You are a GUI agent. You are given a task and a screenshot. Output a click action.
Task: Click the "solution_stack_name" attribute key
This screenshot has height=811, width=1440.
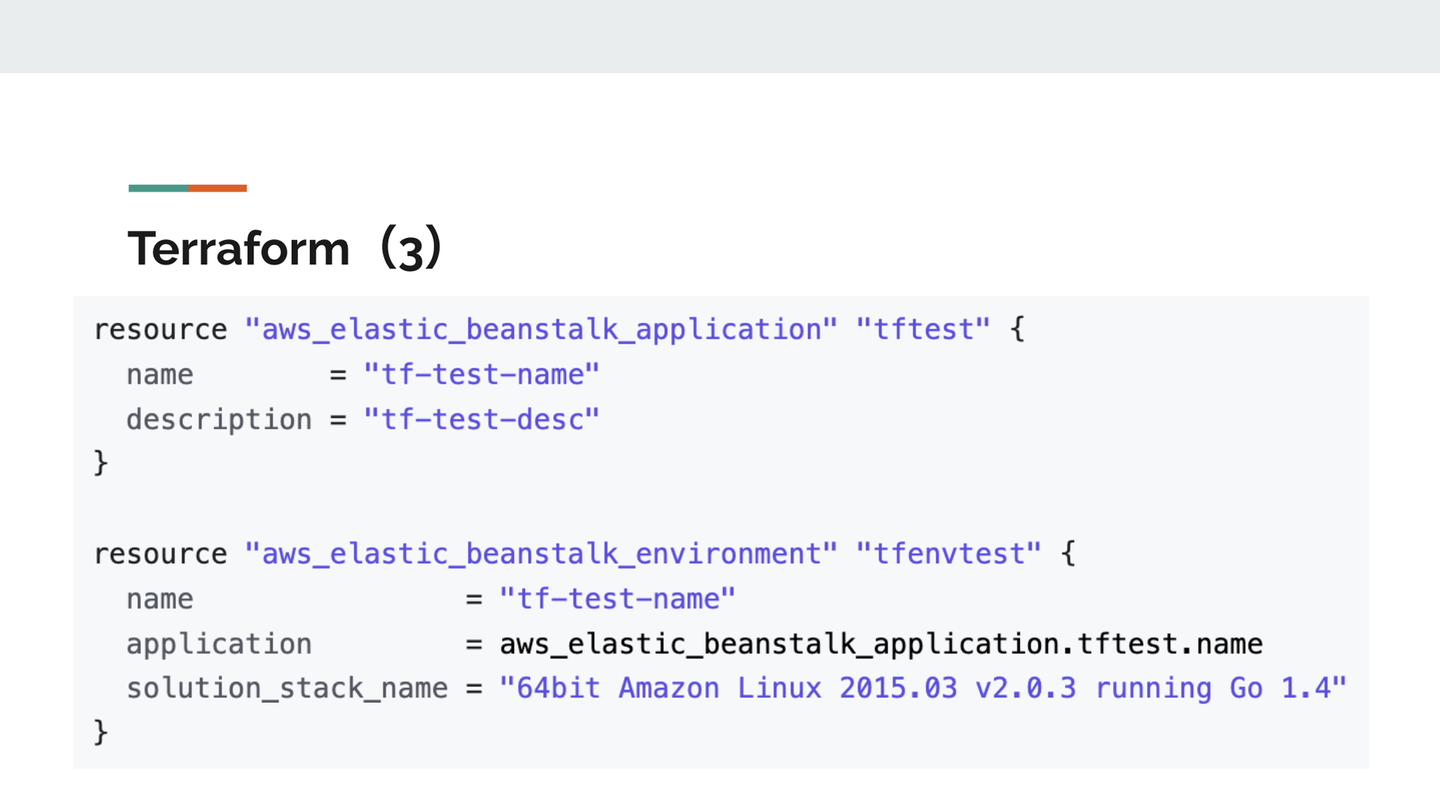(287, 688)
